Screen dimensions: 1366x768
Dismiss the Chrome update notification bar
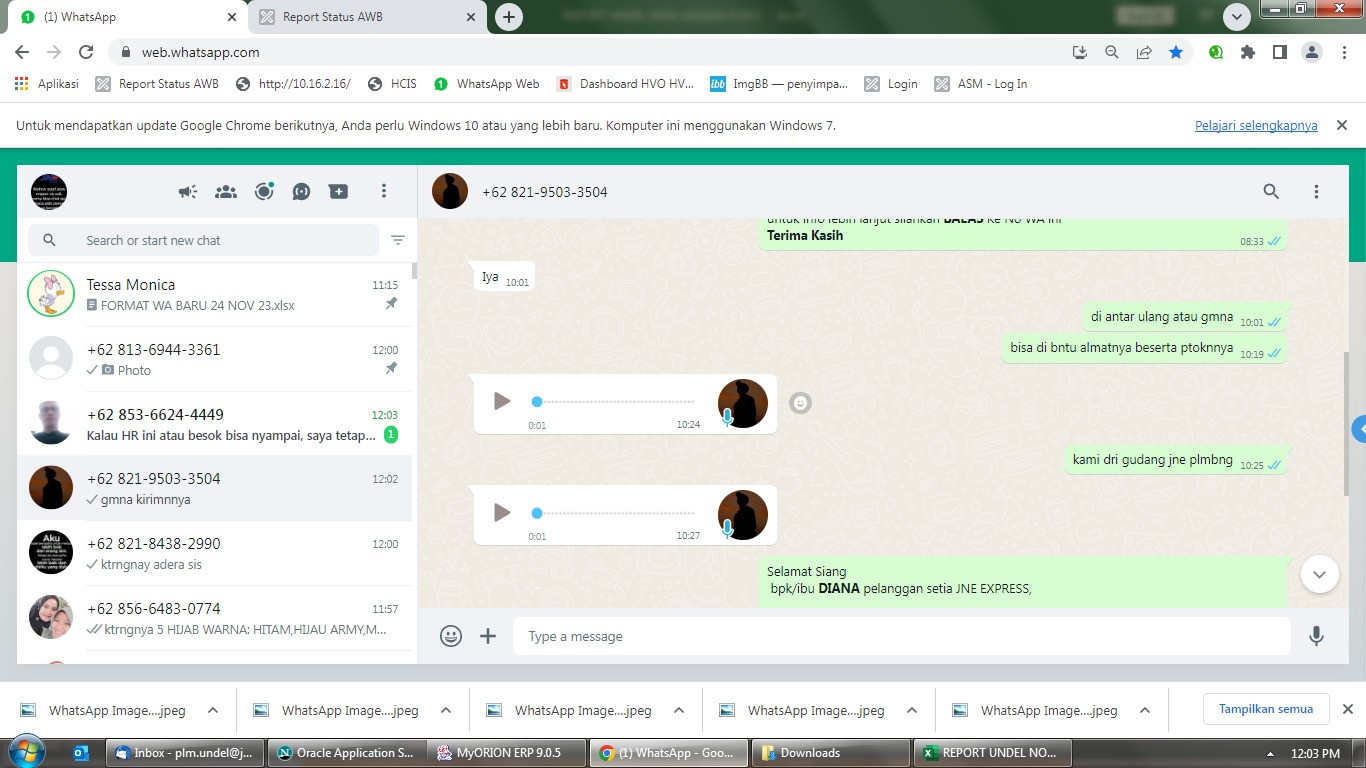tap(1342, 125)
